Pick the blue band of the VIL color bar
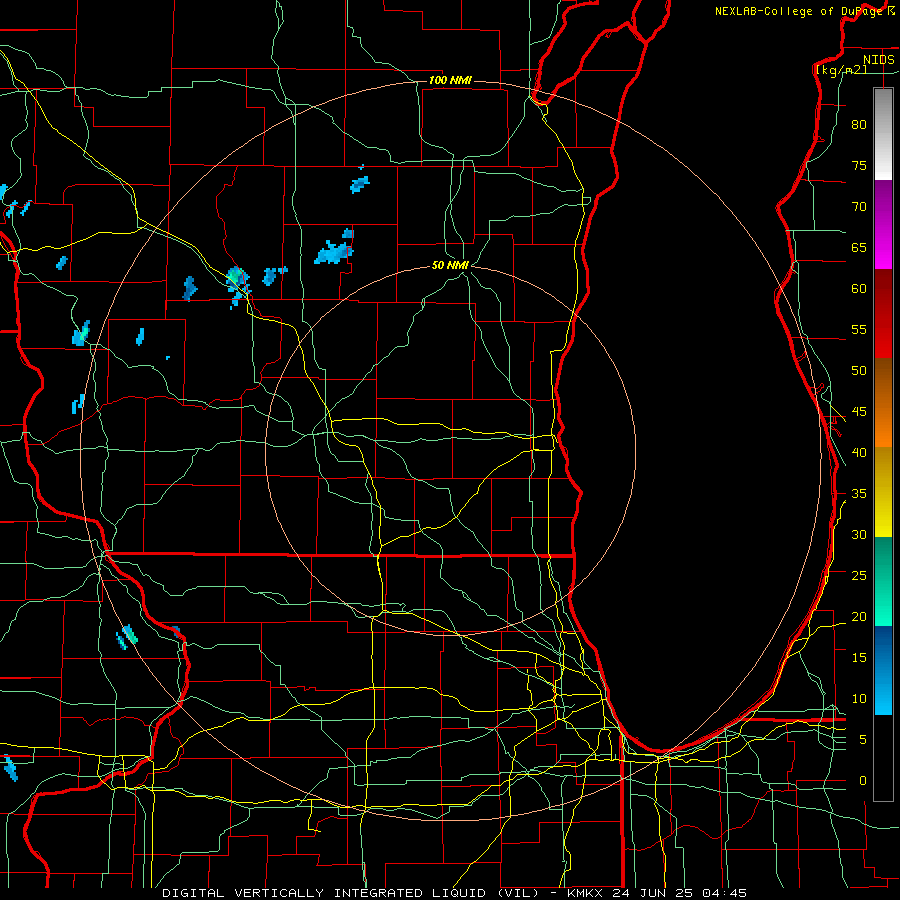Screen dimensions: 900x900 click(883, 670)
